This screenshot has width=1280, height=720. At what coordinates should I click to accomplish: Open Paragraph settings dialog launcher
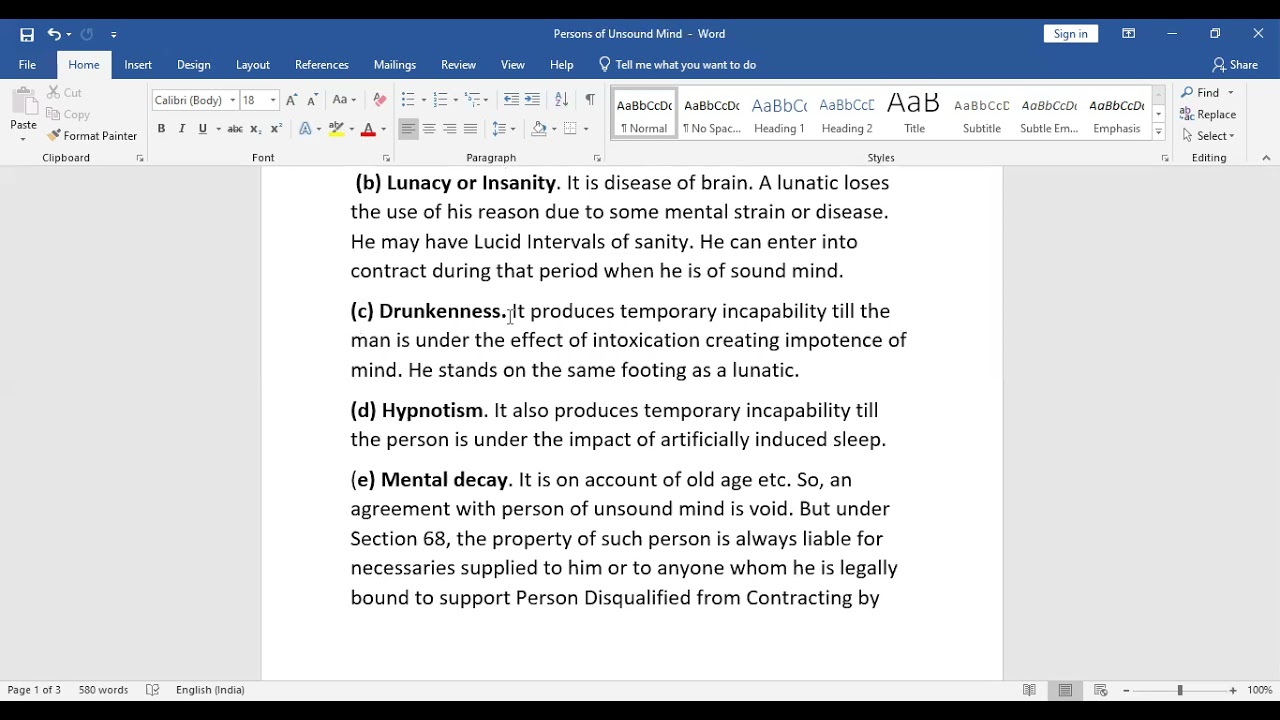point(597,158)
